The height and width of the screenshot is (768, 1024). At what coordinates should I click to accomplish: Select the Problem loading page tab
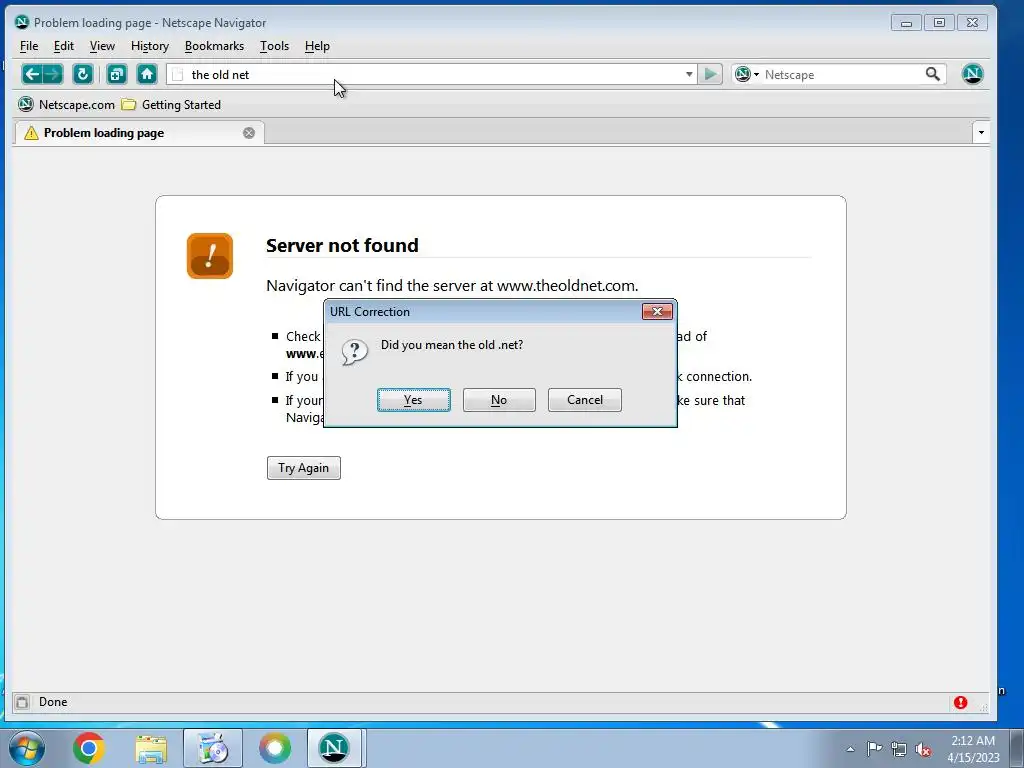(138, 133)
